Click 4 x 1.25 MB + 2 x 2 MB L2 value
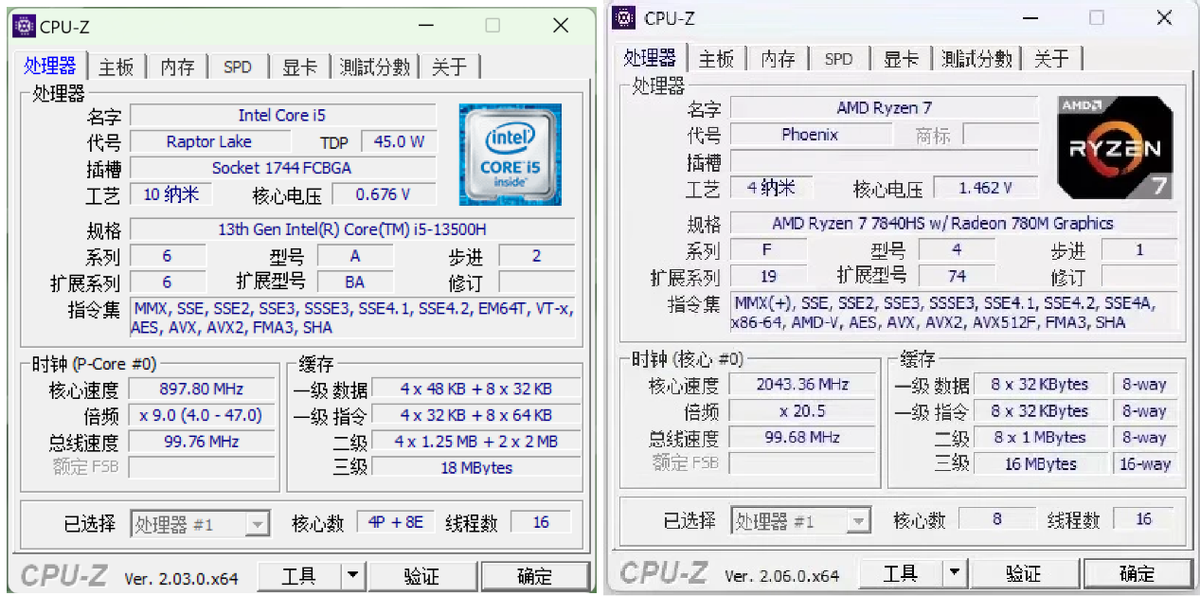 click(x=477, y=441)
